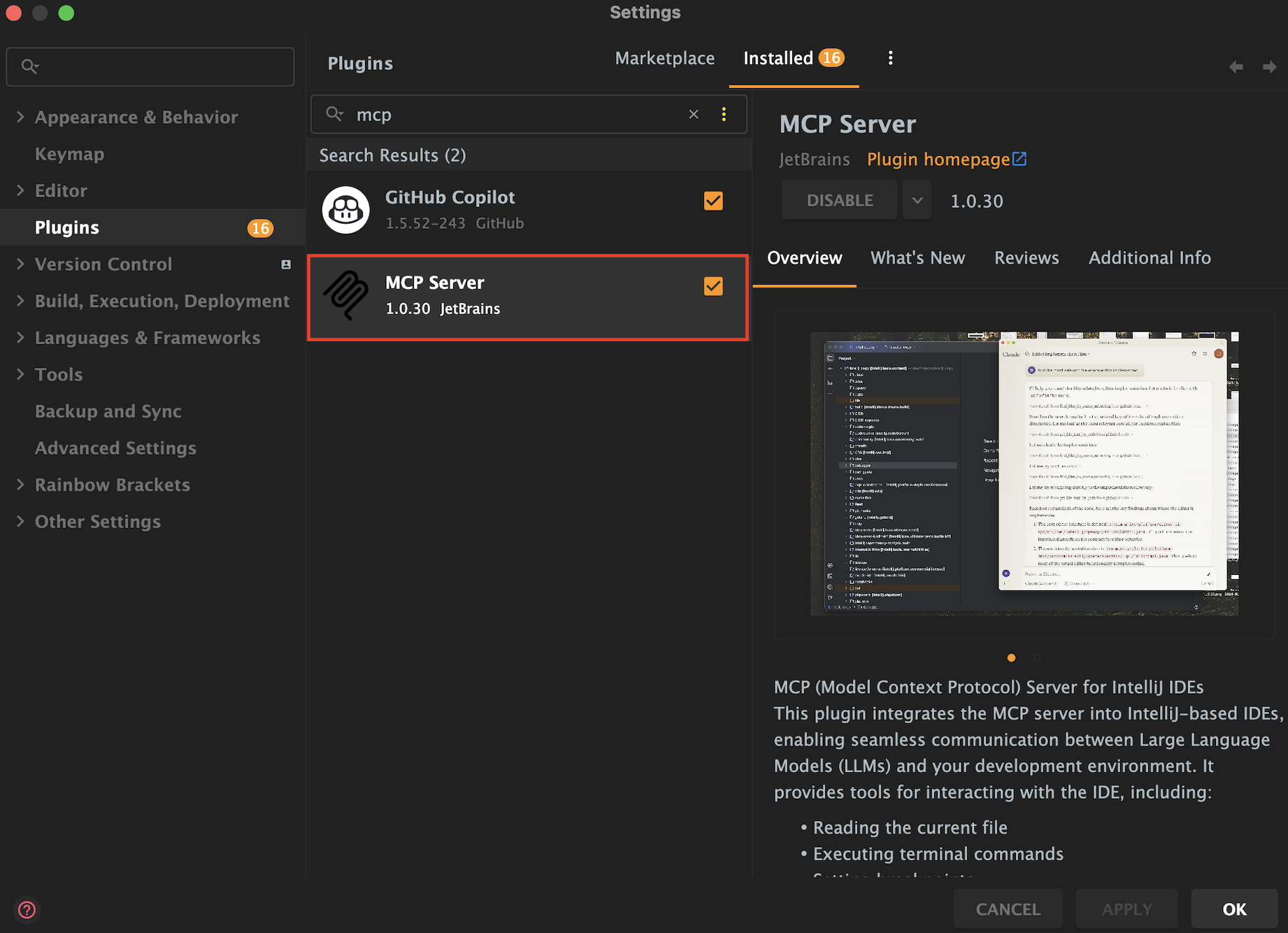
Task: Switch to the Marketplace tab
Action: [x=664, y=58]
